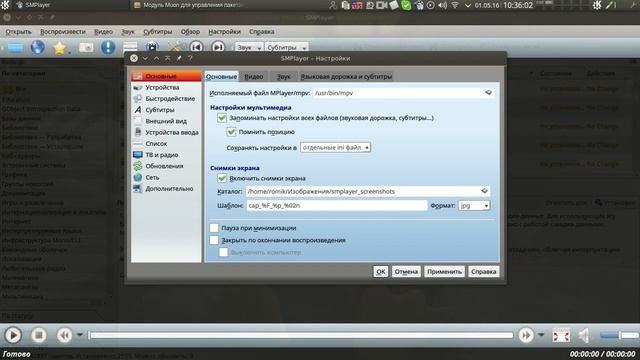Click the rewind button in control bar
The image size is (640, 360).
64,335
